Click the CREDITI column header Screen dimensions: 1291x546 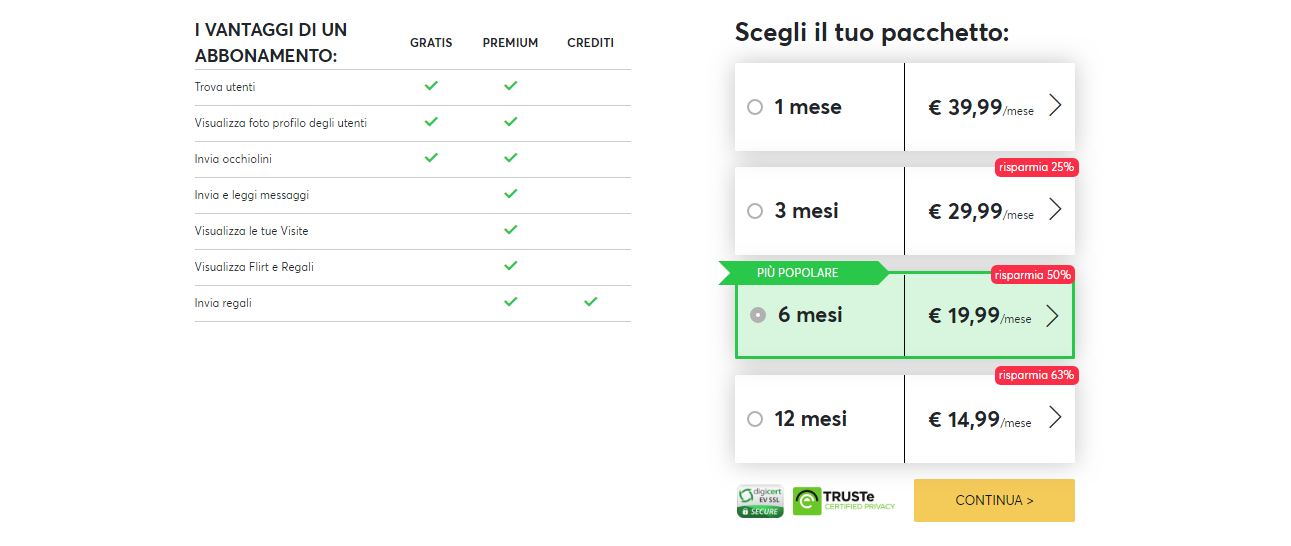[590, 43]
